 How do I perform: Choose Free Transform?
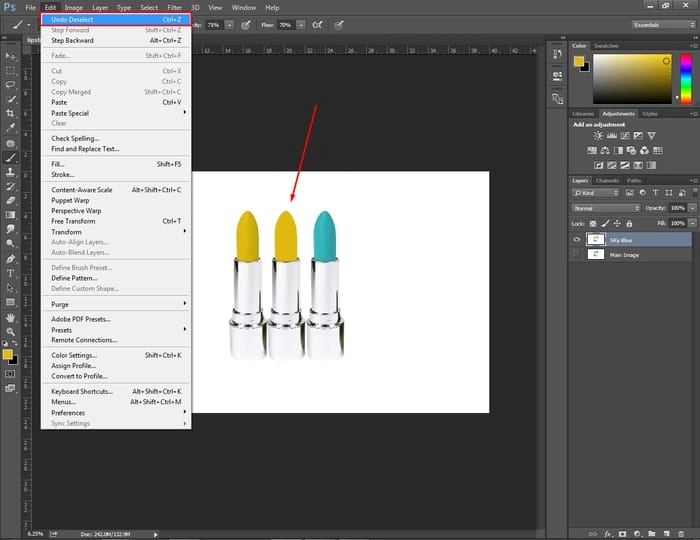point(116,221)
